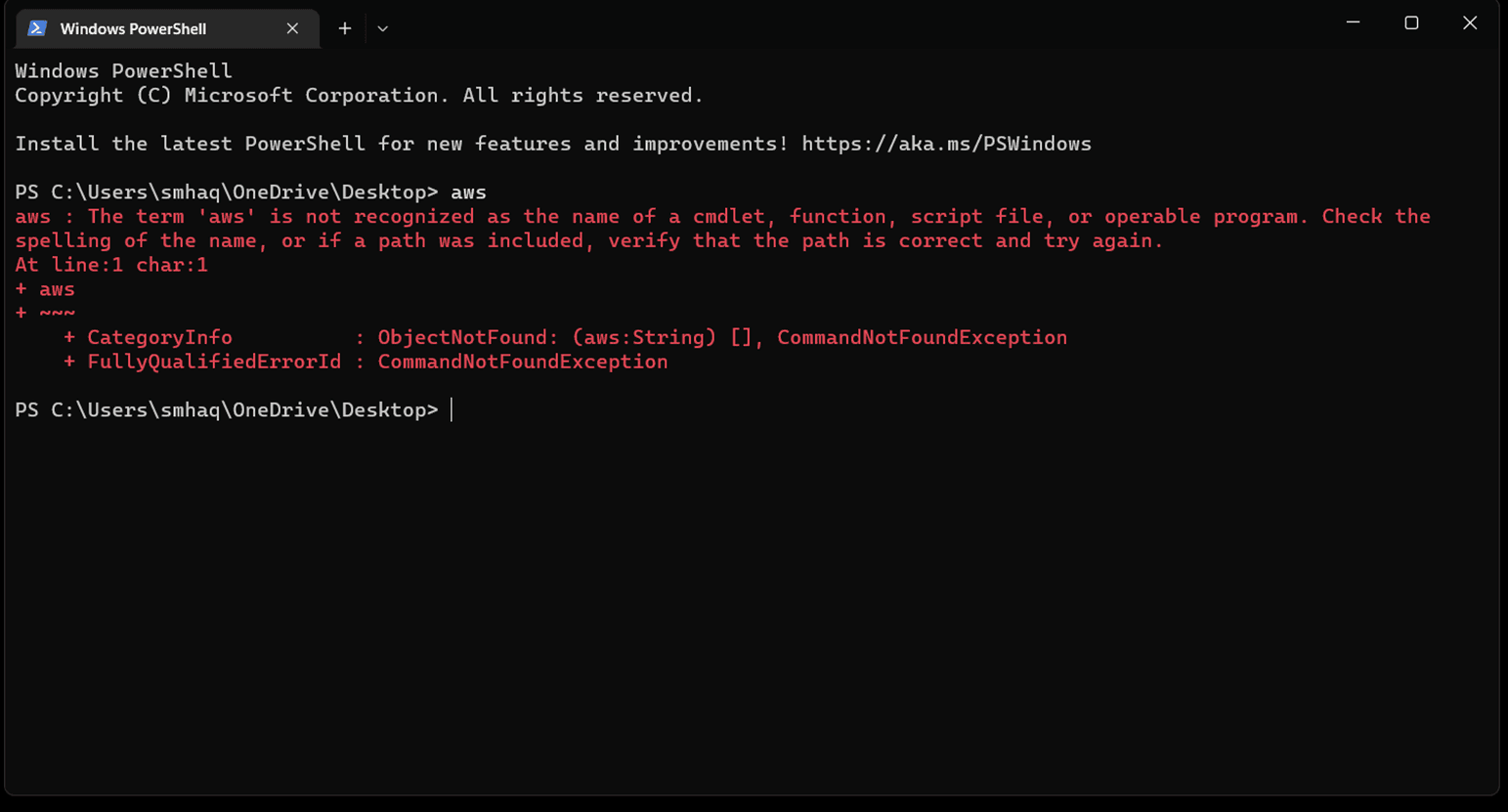Screen dimensions: 1508x812
Task: Close the Windows PowerShell tab
Action: pos(292,28)
